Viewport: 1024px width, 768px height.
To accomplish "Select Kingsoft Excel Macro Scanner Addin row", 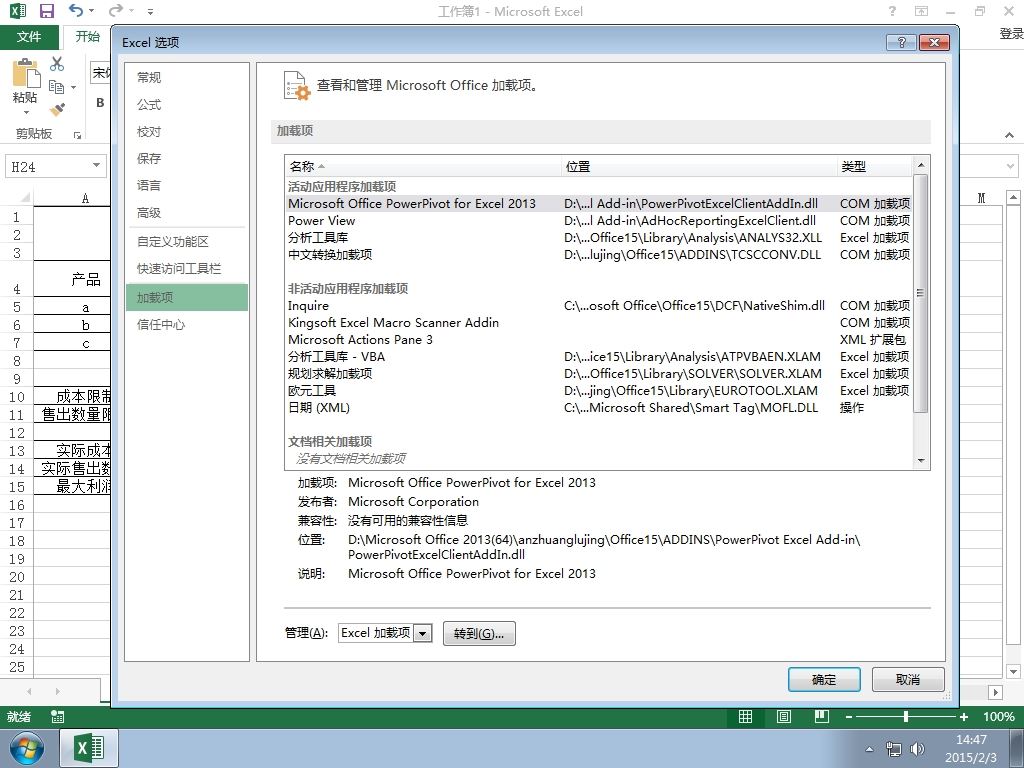I will coord(599,323).
